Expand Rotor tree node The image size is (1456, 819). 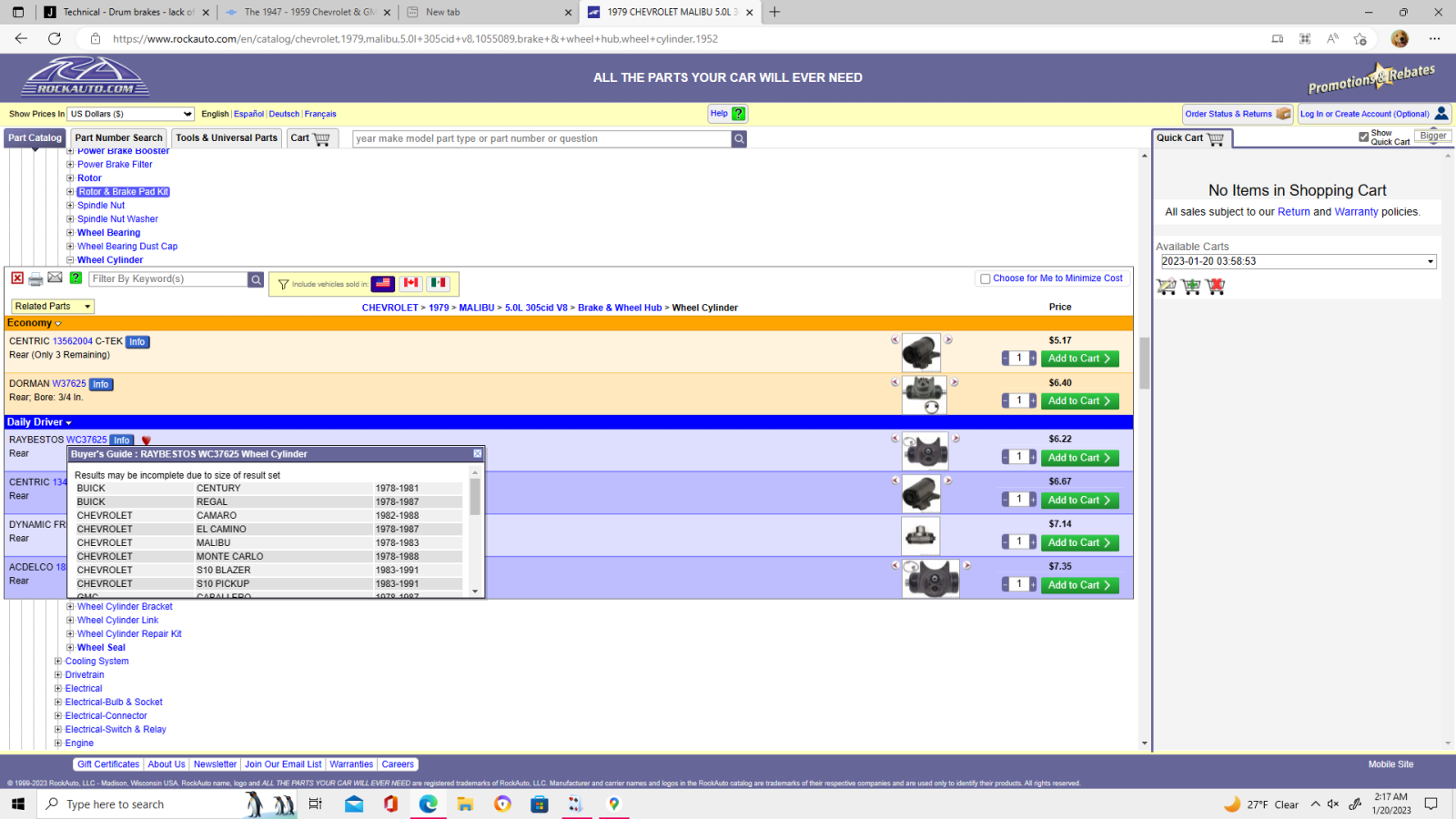tap(70, 178)
